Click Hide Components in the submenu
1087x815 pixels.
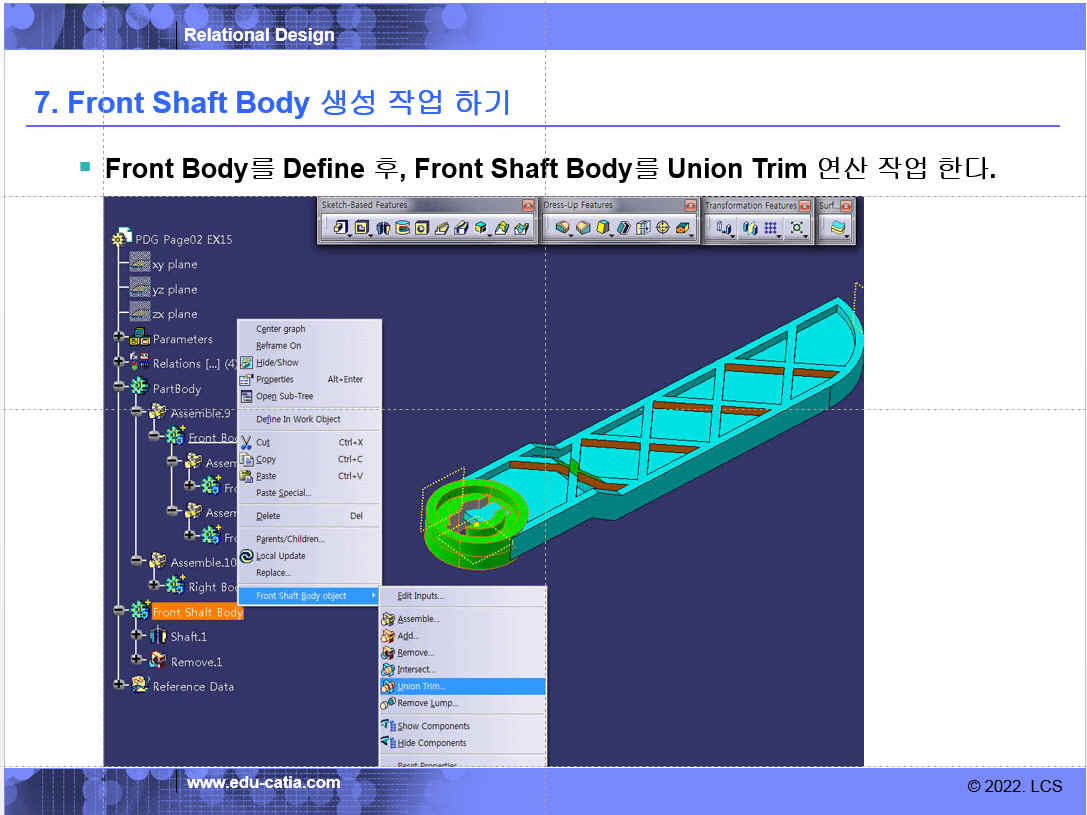[432, 743]
